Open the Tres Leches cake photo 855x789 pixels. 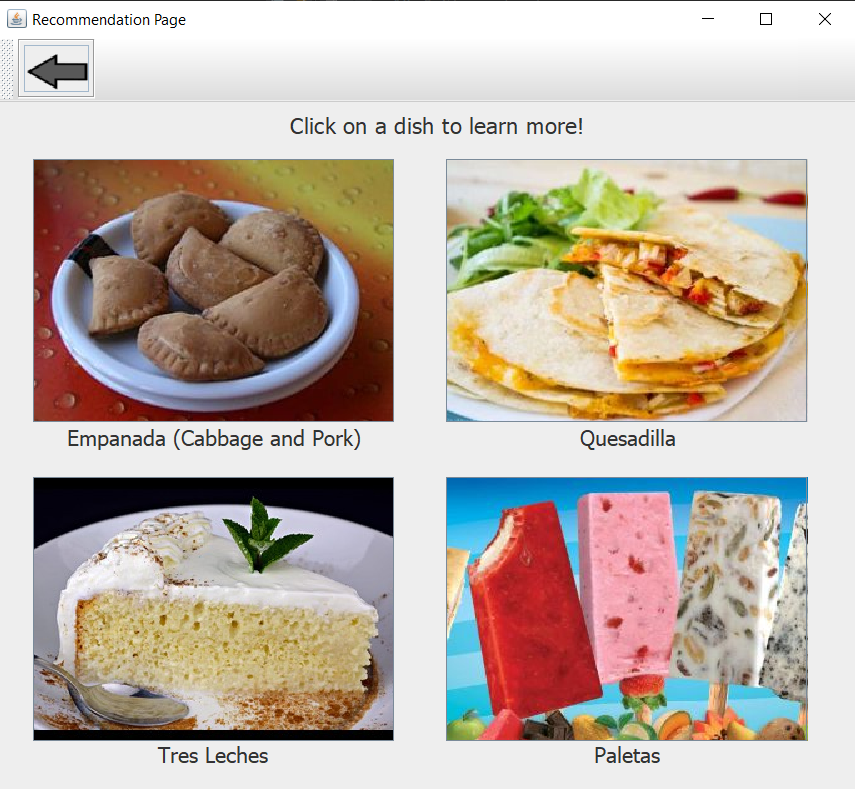click(213, 609)
